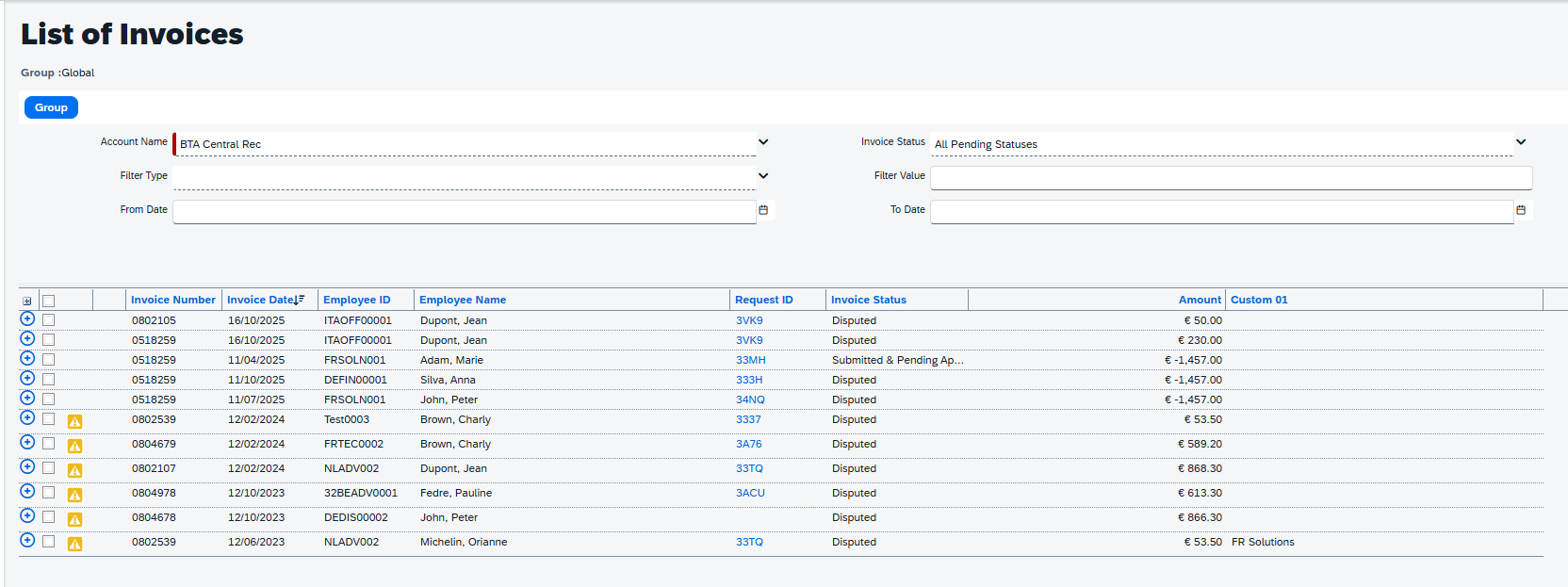This screenshot has width=1568, height=587.
Task: Open request ID 3337 link
Action: (x=748, y=419)
